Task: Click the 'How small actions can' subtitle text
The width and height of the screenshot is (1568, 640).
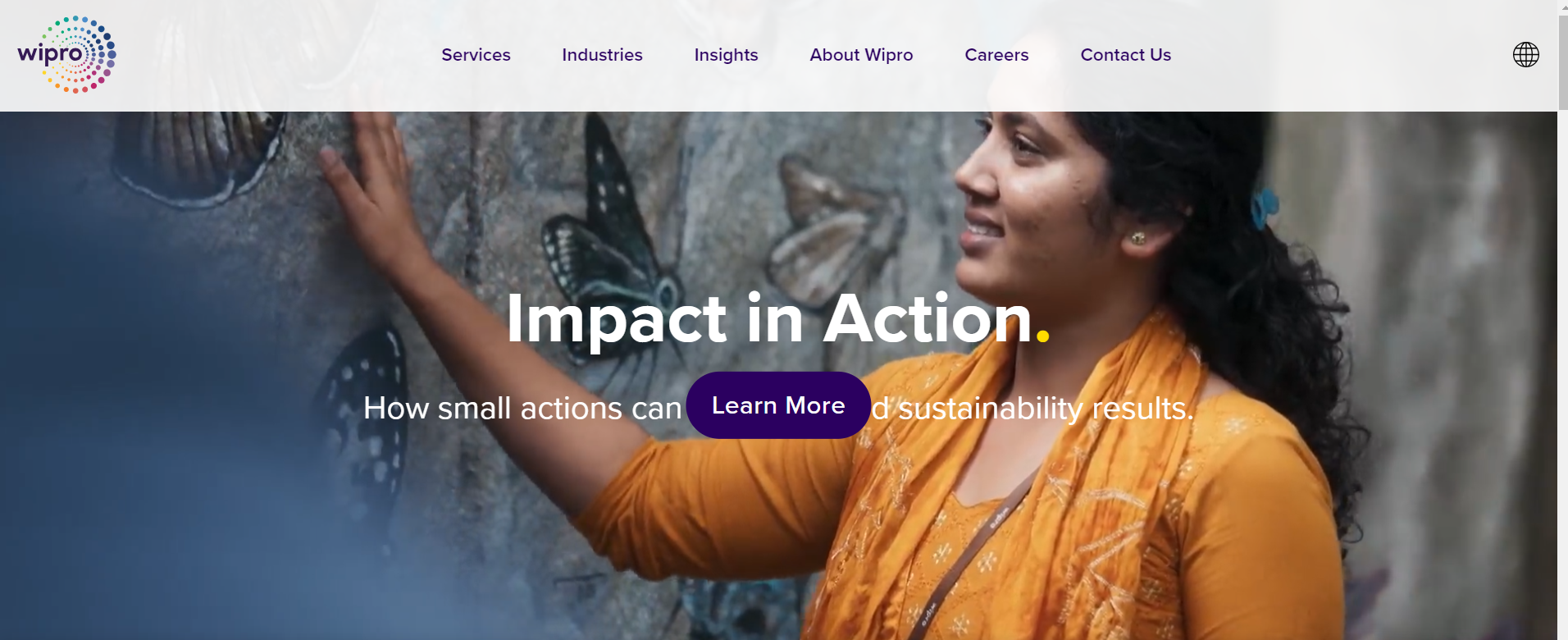Action: tap(522, 408)
